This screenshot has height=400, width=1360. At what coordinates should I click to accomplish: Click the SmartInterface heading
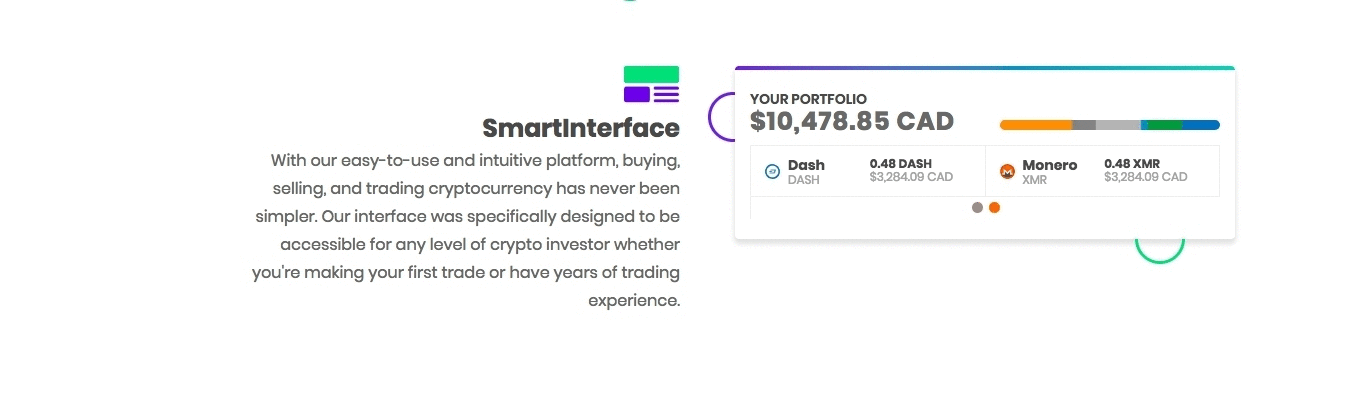pos(580,129)
